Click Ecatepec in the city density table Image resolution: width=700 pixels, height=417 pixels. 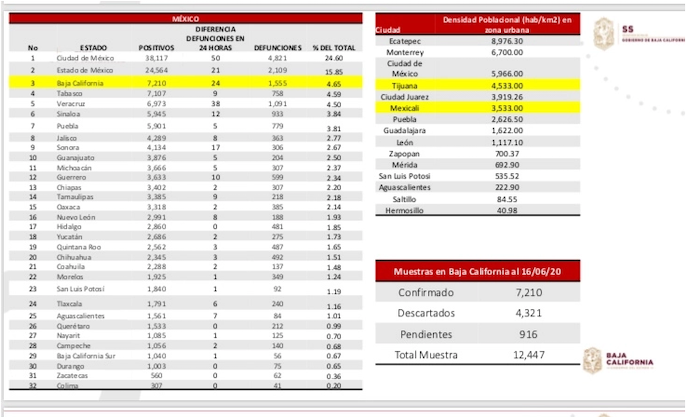click(405, 41)
